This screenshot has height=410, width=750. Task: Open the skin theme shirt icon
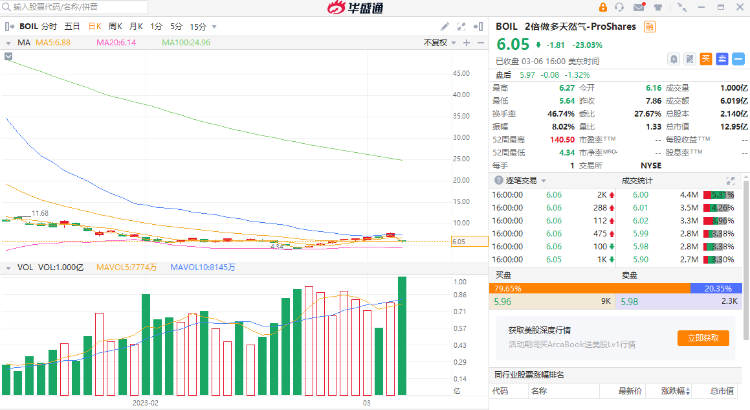[x=658, y=7]
